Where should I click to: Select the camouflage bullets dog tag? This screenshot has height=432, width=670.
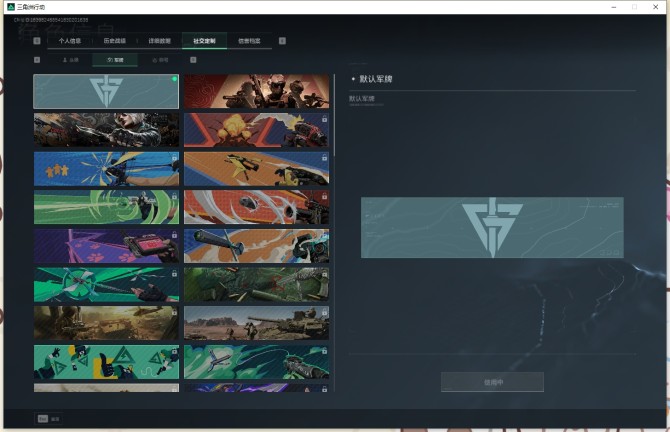pyautogui.click(x=257, y=285)
